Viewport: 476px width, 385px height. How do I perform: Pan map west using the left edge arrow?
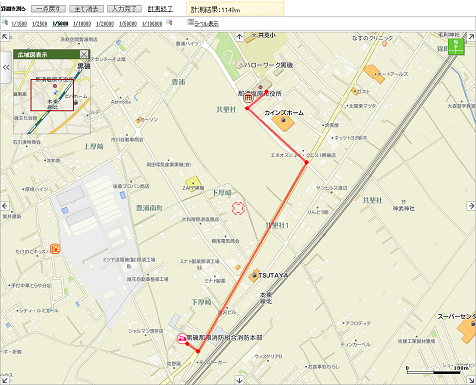(x=5, y=206)
